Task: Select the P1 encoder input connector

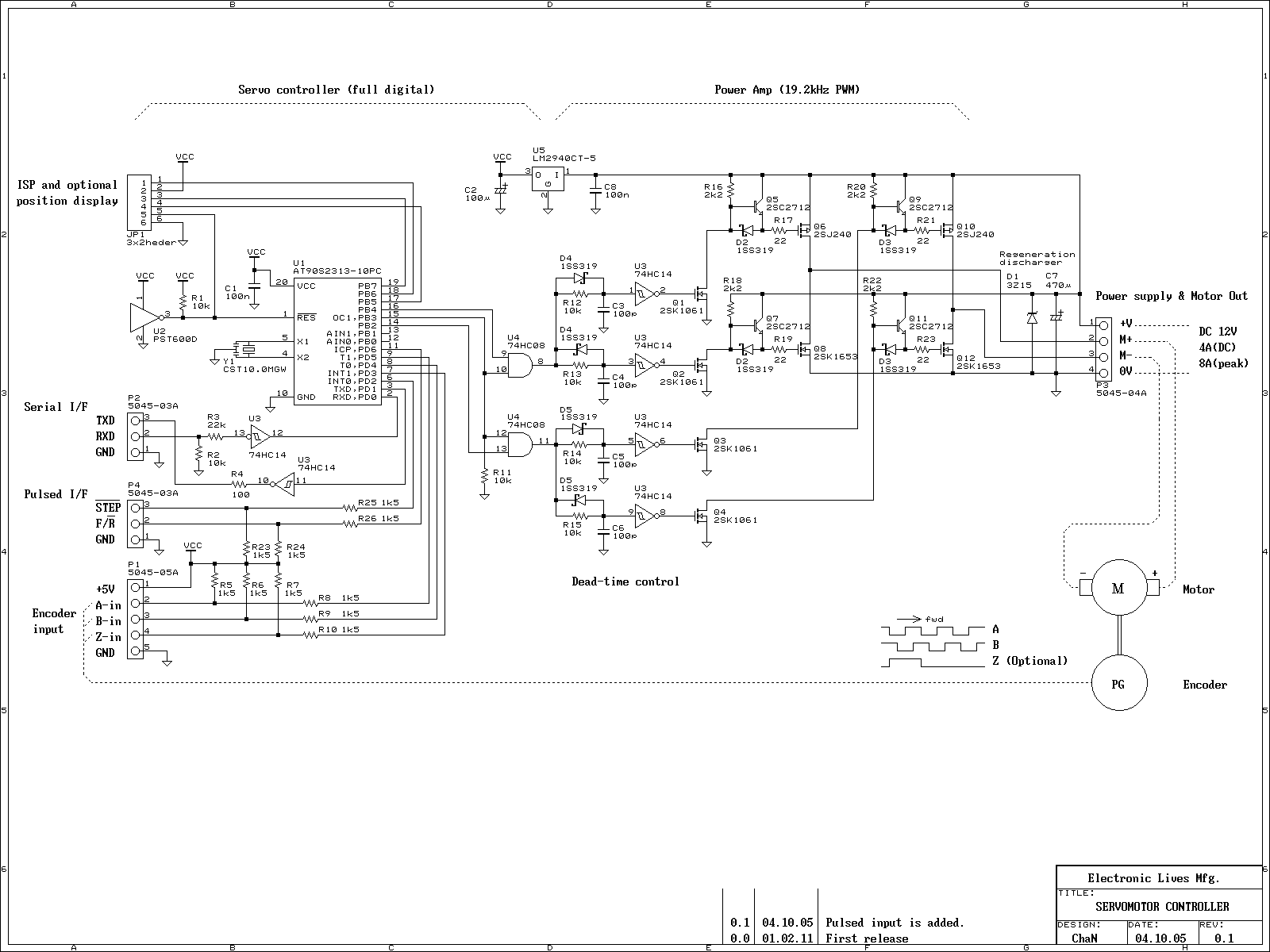Action: point(137,618)
